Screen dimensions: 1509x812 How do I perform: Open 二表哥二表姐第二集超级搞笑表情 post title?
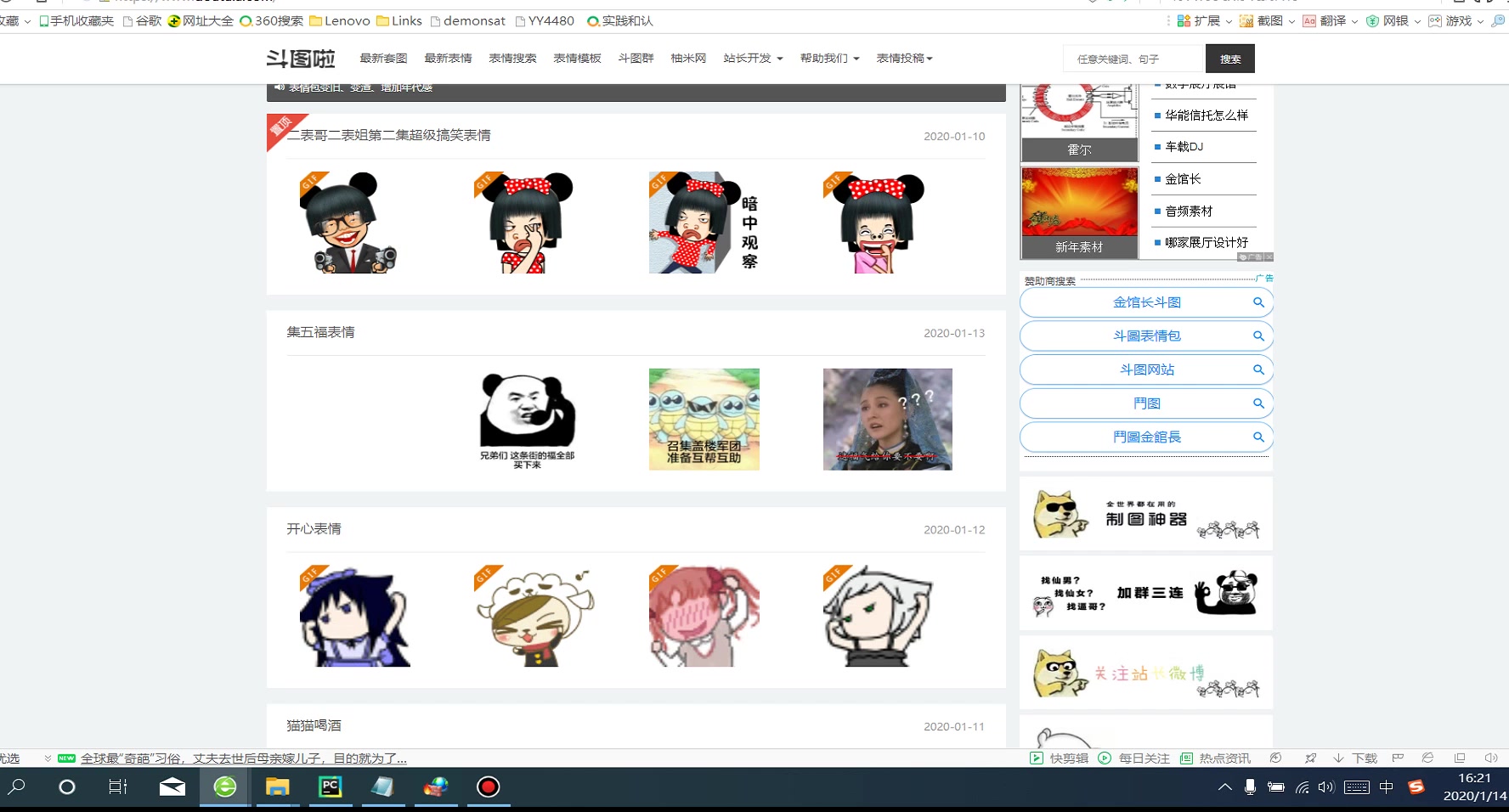coord(388,135)
